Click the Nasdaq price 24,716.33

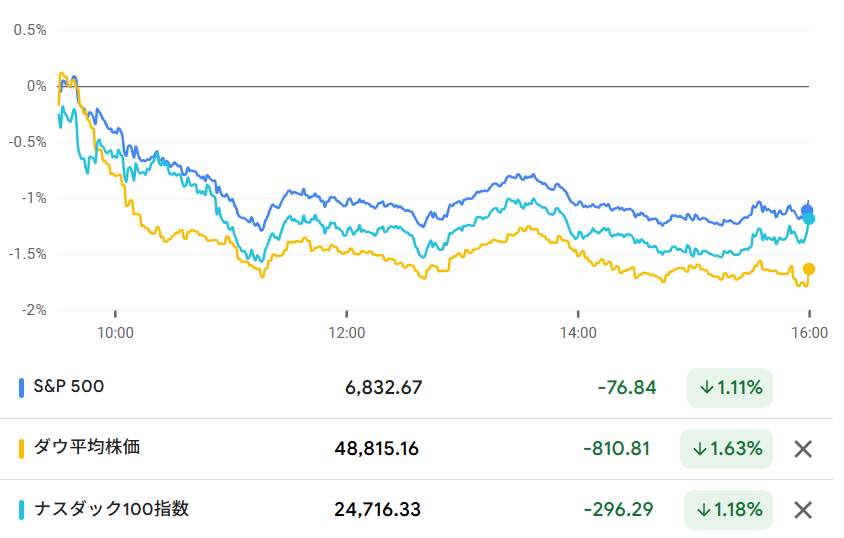(x=377, y=510)
